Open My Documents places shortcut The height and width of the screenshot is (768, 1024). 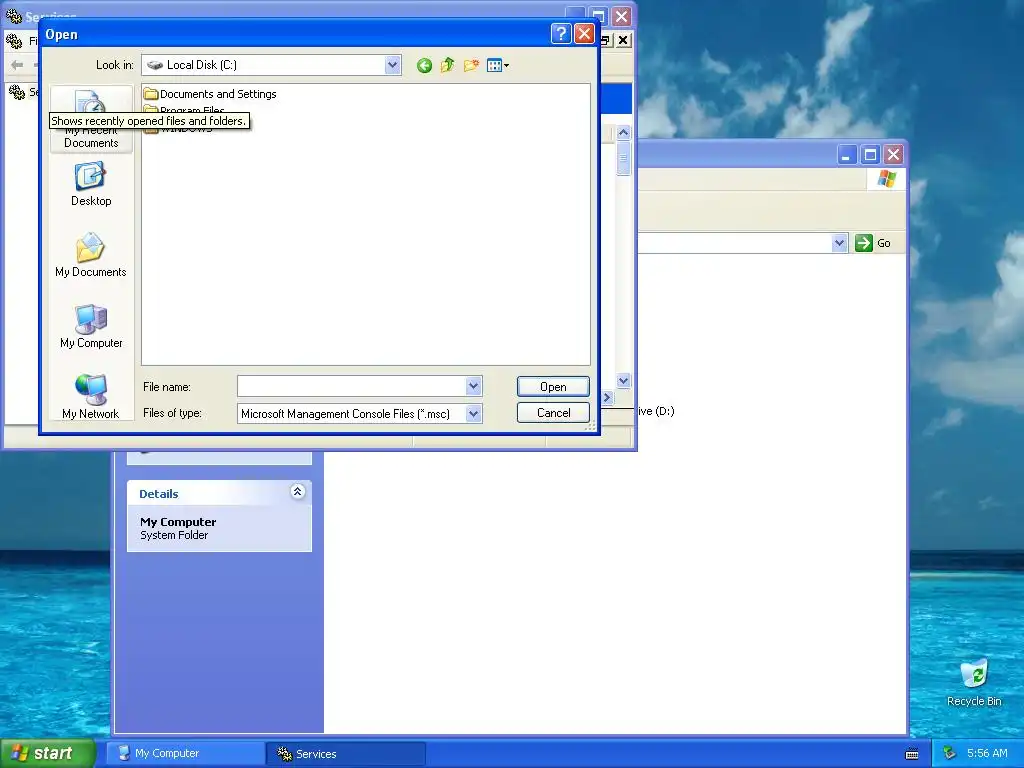[91, 255]
